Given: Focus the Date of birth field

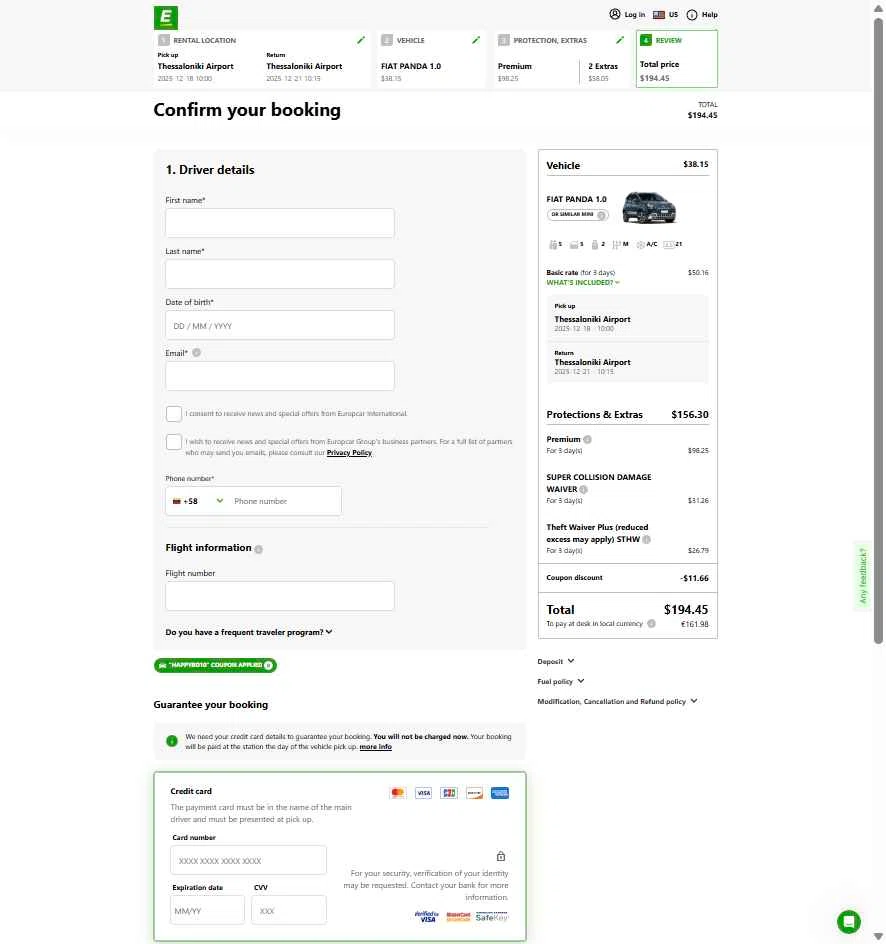Looking at the screenshot, I should tap(280, 325).
